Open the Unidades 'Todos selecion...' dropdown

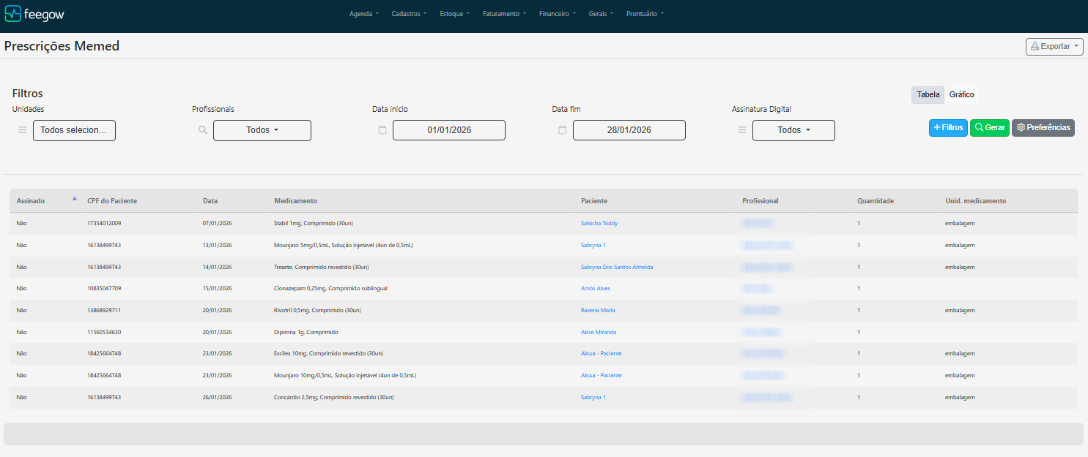point(74,130)
